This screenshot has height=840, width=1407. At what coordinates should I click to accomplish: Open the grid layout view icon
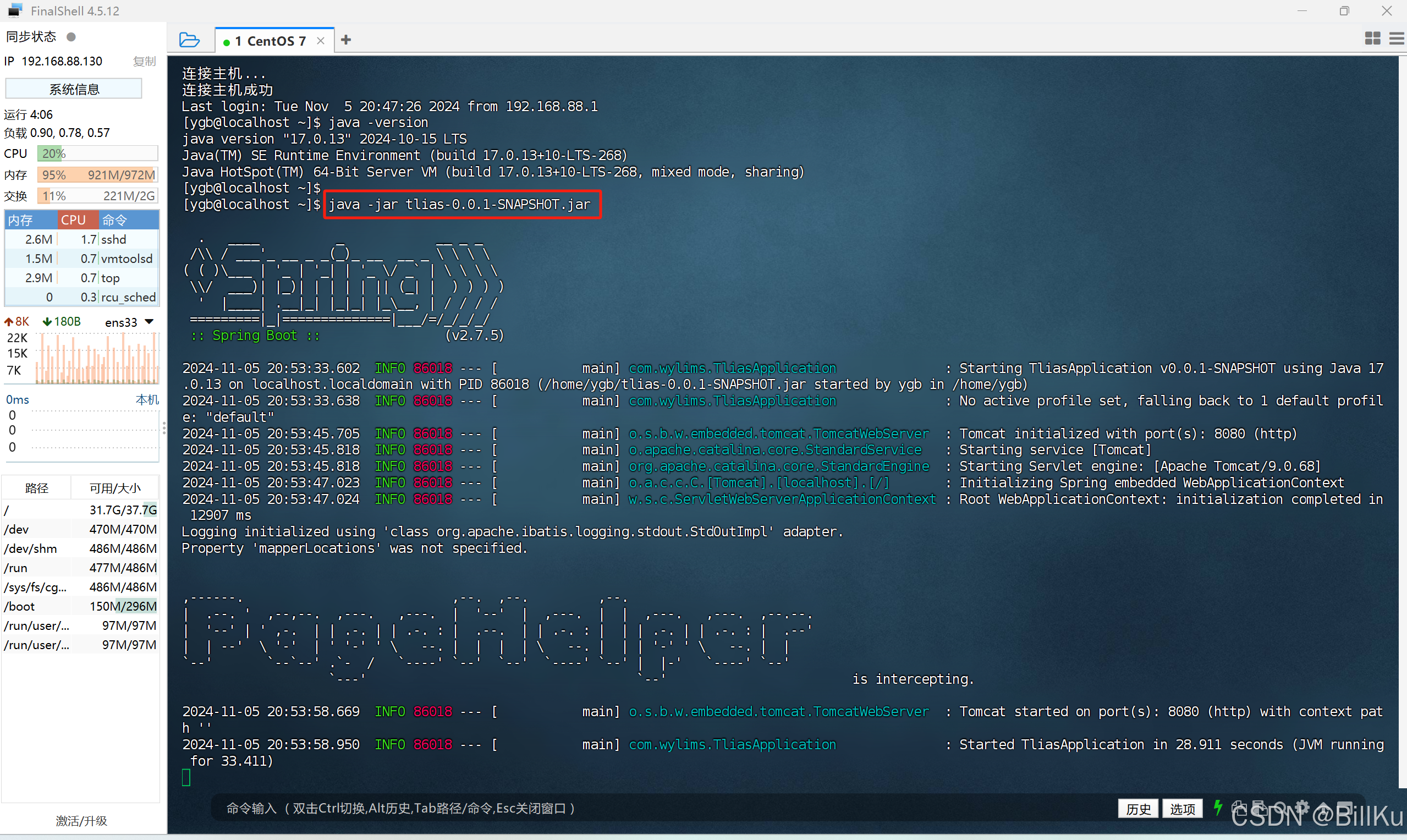(x=1372, y=38)
